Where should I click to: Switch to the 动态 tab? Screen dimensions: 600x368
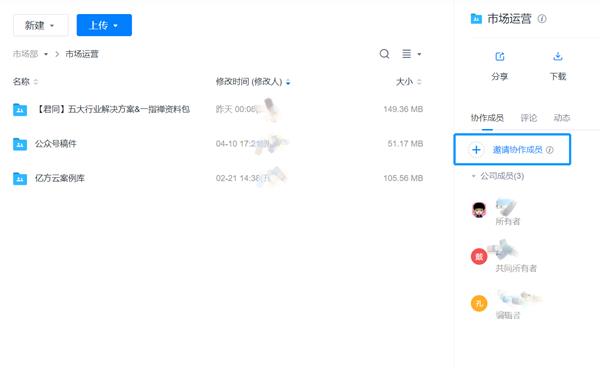pos(562,118)
